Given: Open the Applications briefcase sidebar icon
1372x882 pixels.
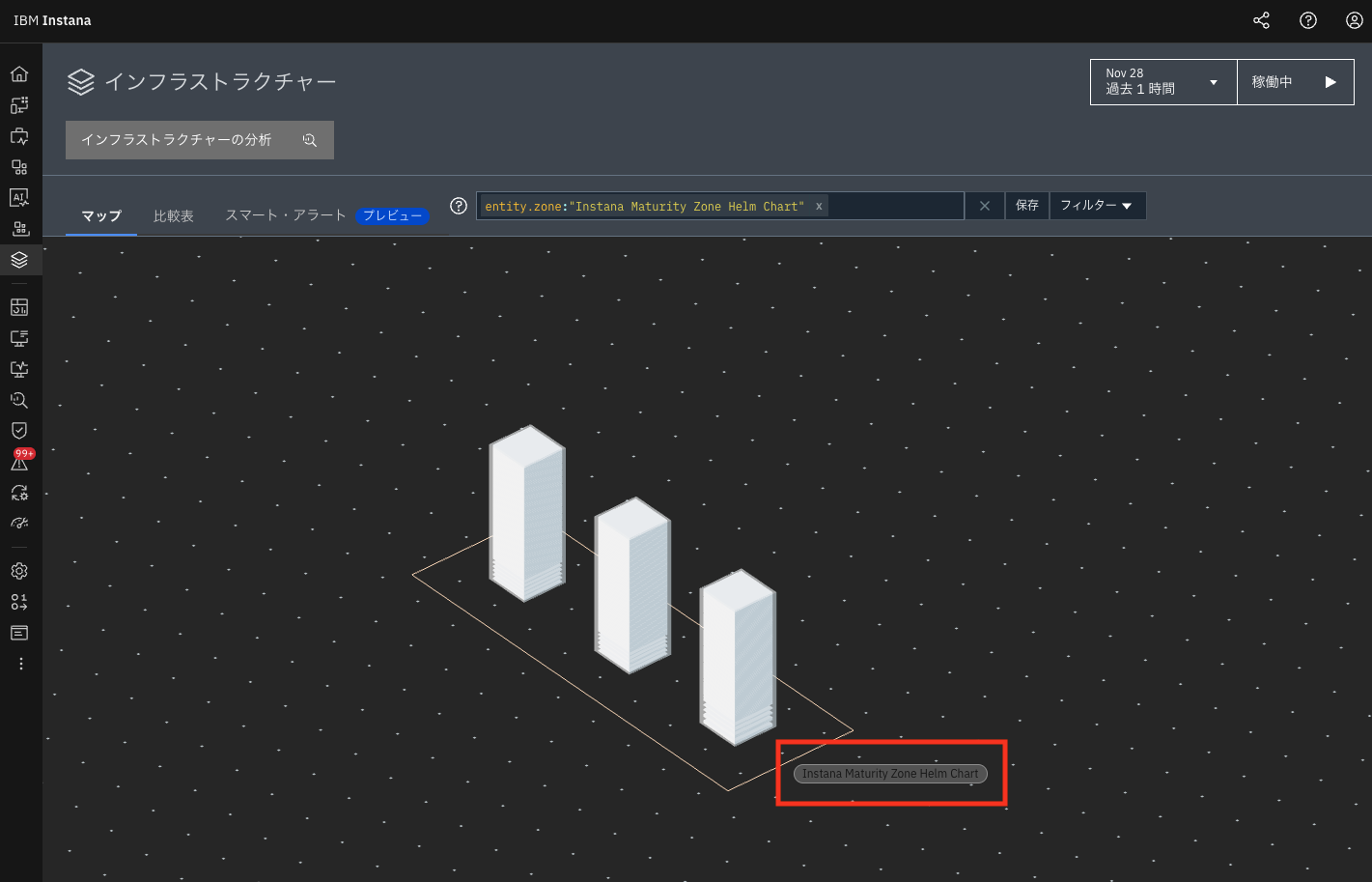Looking at the screenshot, I should 19,136.
